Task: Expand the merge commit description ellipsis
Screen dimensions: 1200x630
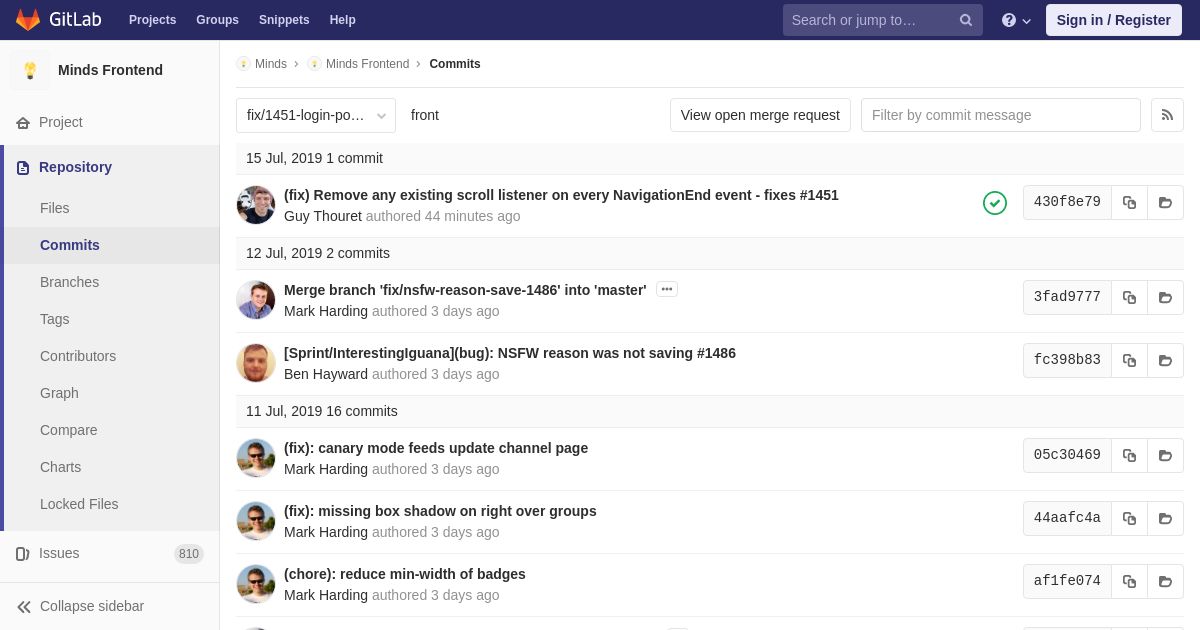Action: 667,289
